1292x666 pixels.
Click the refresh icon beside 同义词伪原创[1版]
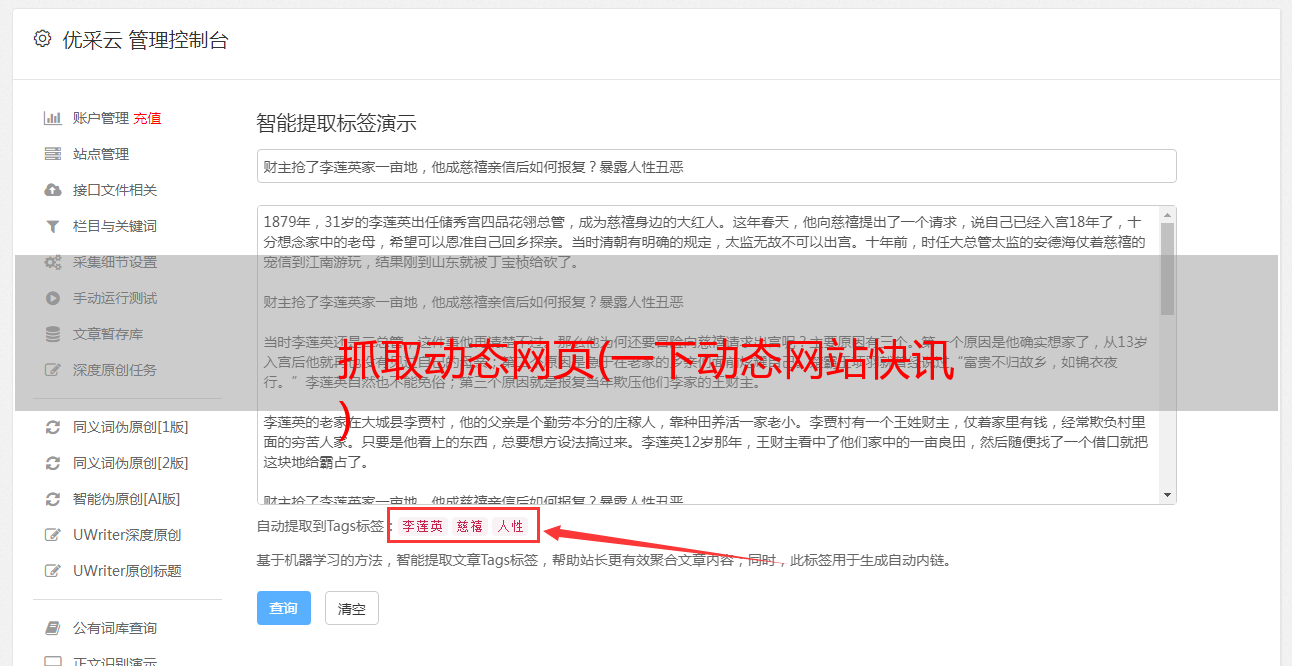pos(53,427)
